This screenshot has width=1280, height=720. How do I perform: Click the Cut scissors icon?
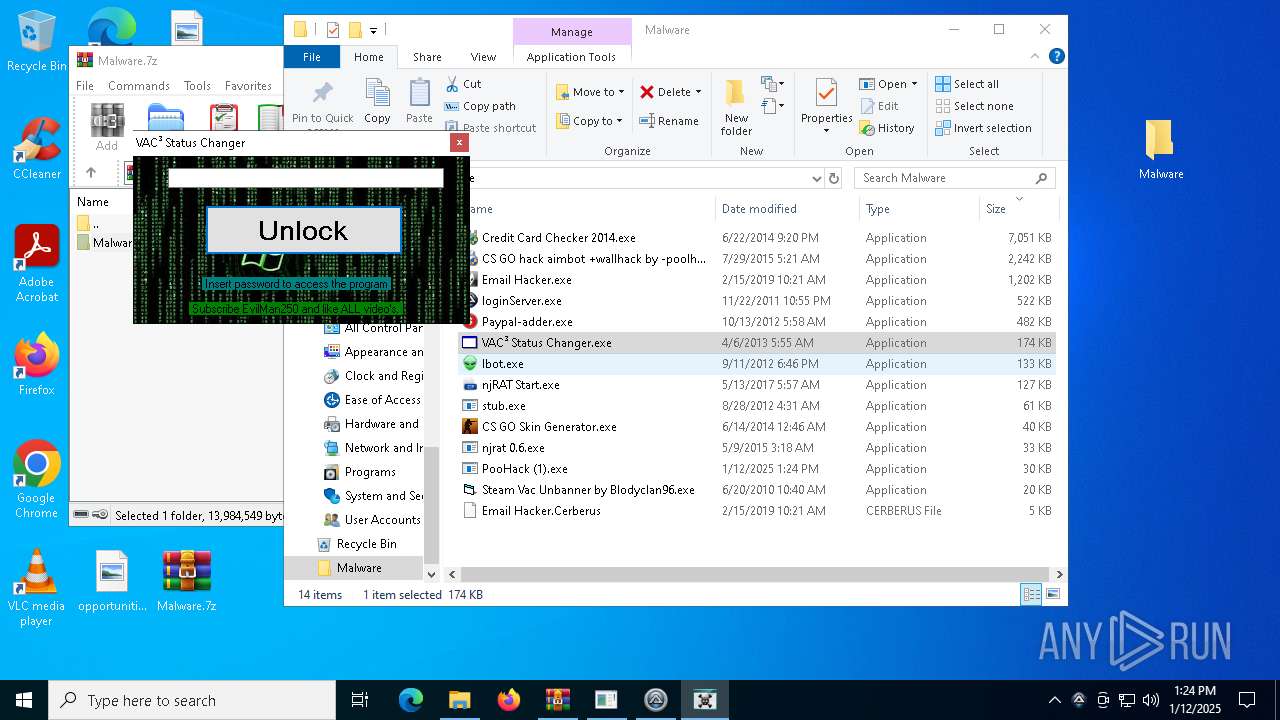pos(452,84)
